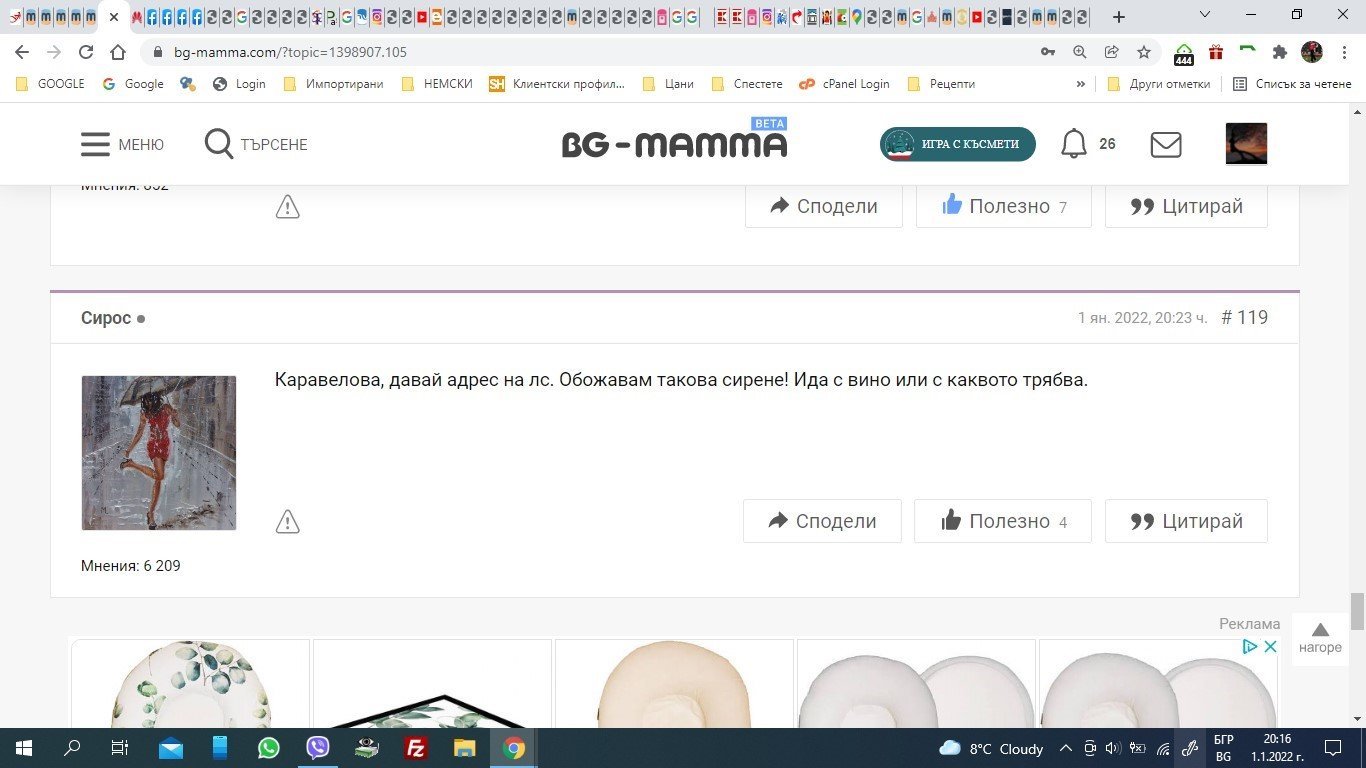
Task: Show hidden system tray icons
Action: tap(1065, 748)
